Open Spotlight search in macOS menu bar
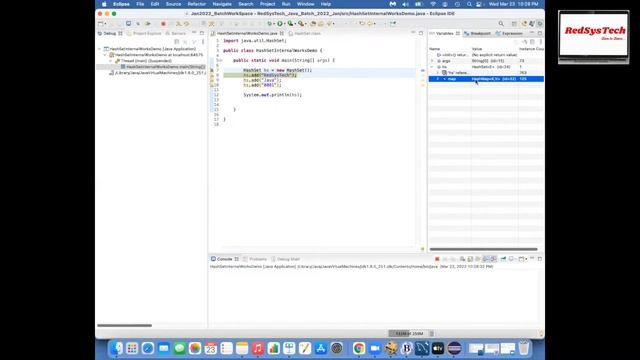Viewport: 640px width, 360px height. [x=469, y=4]
